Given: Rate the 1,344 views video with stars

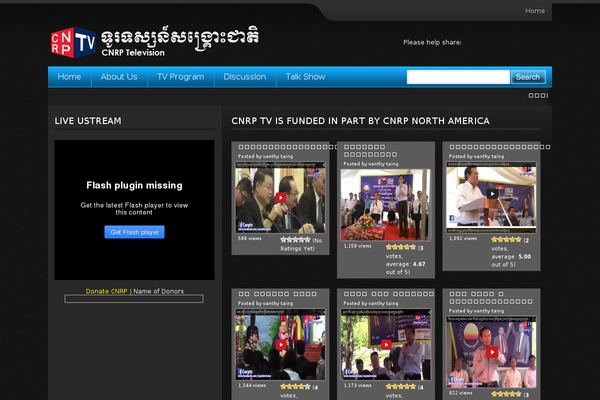Looking at the screenshot, I should click(x=295, y=387).
